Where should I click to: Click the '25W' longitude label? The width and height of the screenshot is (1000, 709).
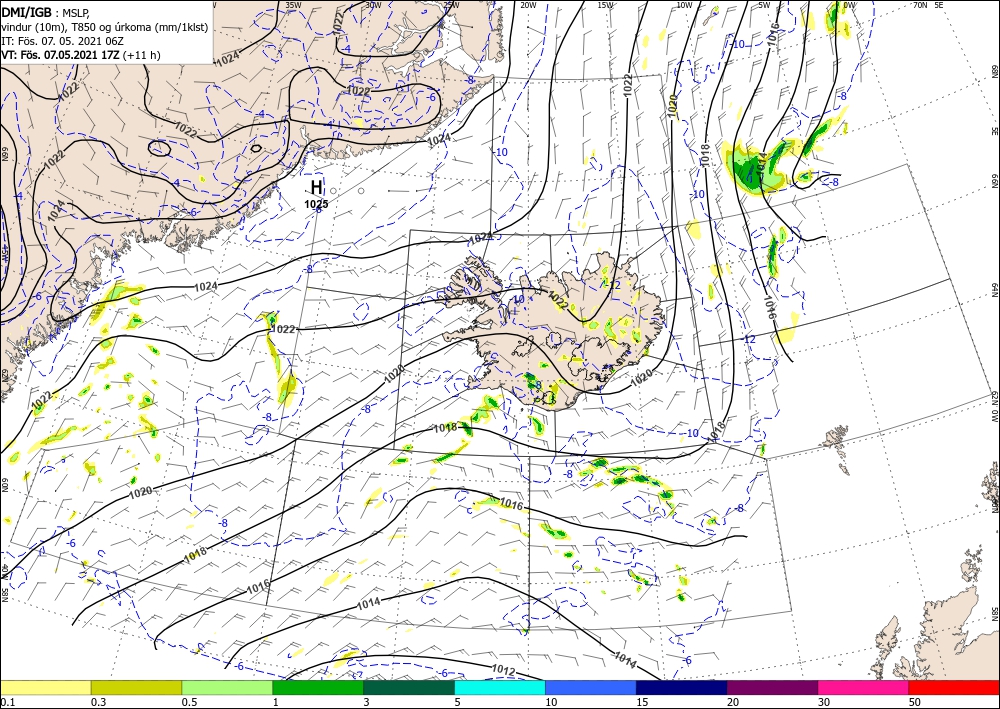451,5
